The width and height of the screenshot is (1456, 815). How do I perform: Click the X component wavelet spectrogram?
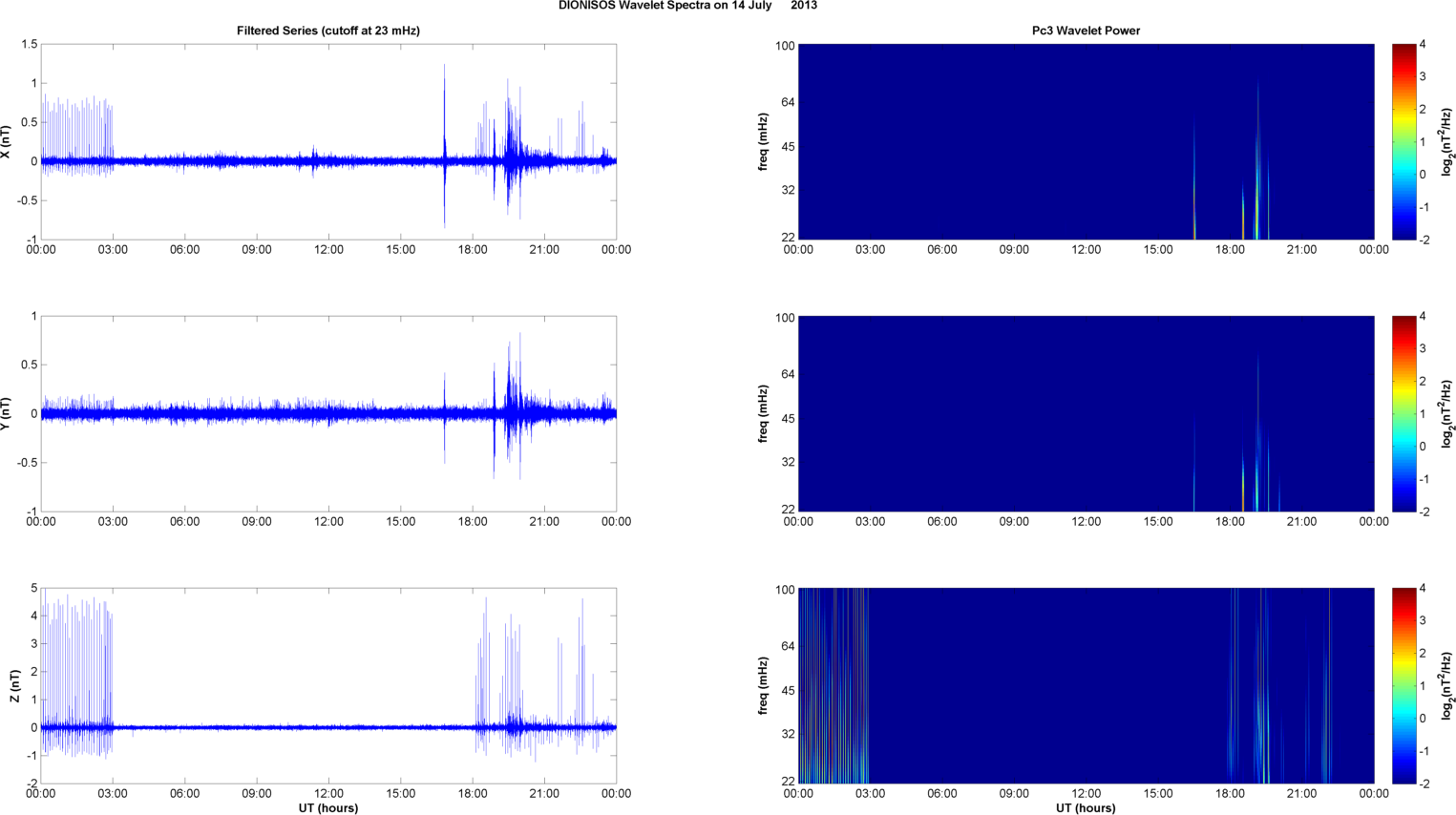tap(1086, 142)
